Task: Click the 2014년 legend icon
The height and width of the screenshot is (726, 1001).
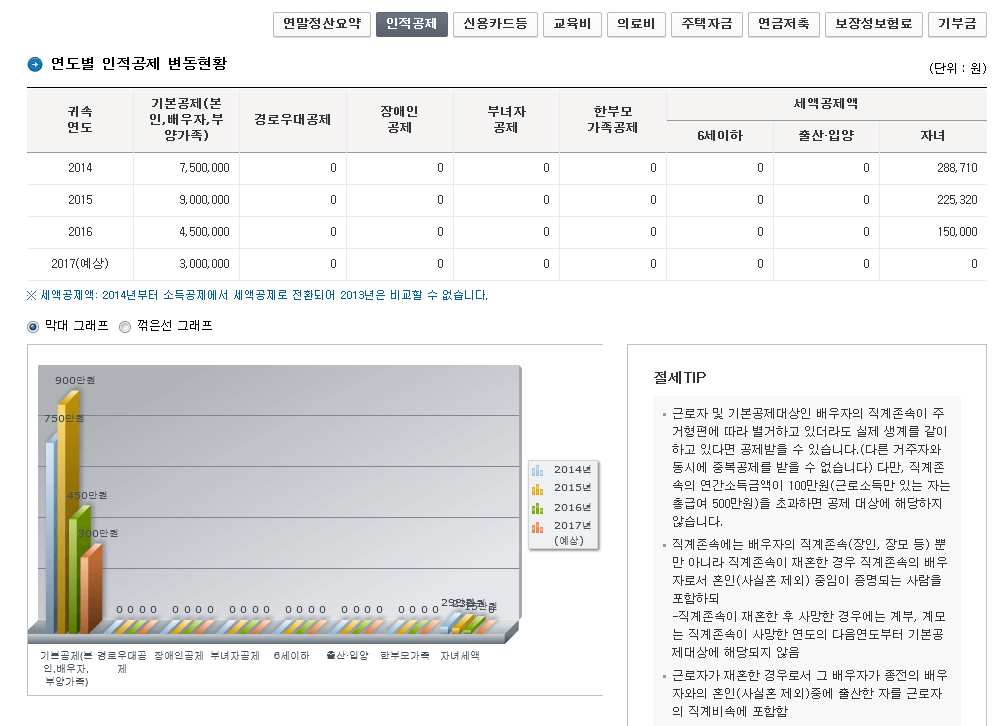Action: click(538, 470)
